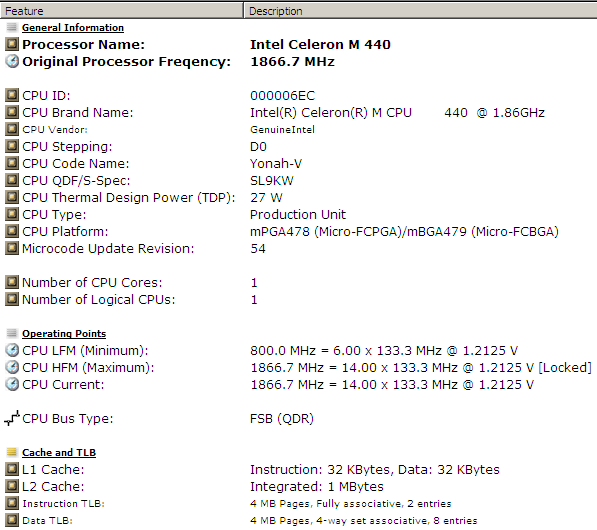Select the 'mPGA478 (Micro-FCPGA)/mBGA479' platform value
The height and width of the screenshot is (530, 597).
[404, 231]
